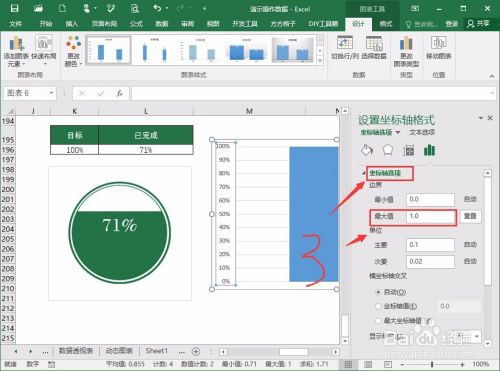Switch to the 开始 ribbon tab
The height and width of the screenshot is (371, 500).
(46, 24)
